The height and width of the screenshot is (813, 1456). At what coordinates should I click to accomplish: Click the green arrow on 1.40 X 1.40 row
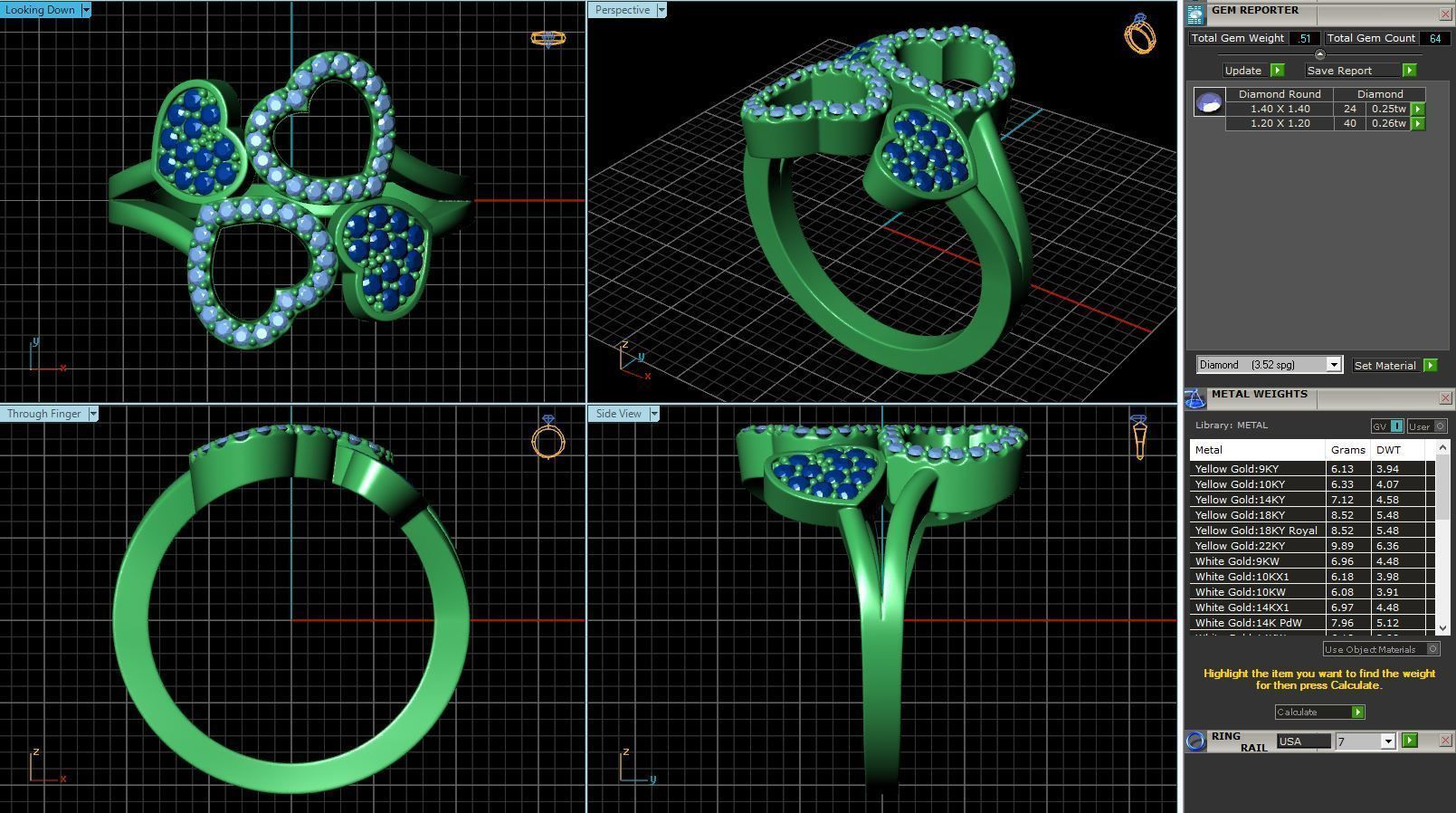(1418, 109)
